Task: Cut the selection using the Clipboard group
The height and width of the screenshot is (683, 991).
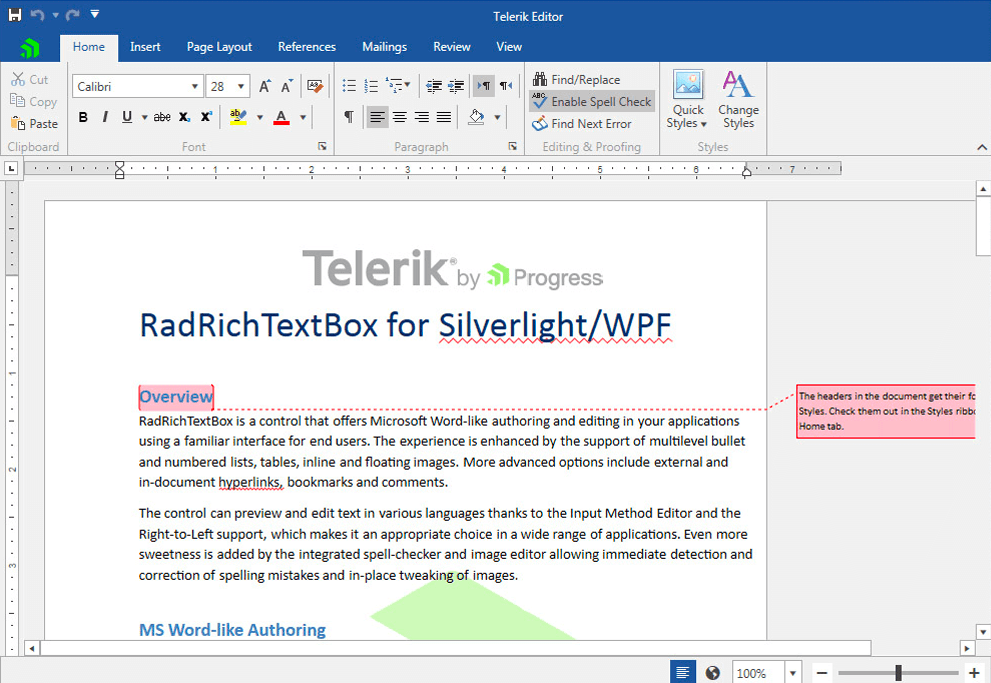Action: [30, 78]
